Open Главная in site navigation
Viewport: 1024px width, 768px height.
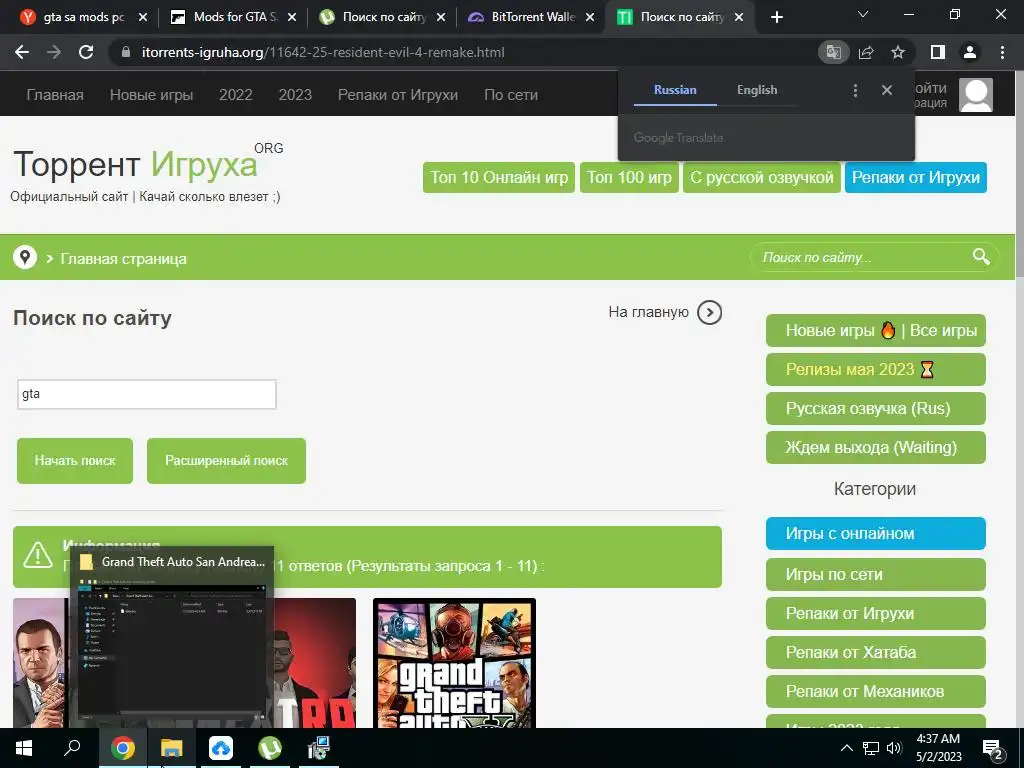55,95
